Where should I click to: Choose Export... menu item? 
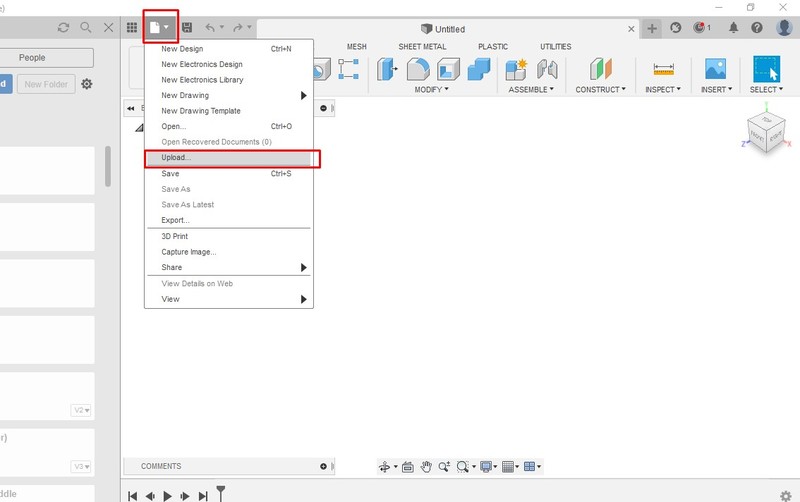(229, 220)
